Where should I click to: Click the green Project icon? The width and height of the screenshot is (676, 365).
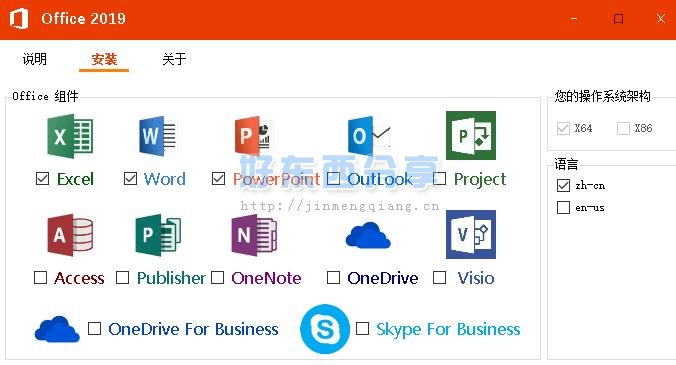471,135
